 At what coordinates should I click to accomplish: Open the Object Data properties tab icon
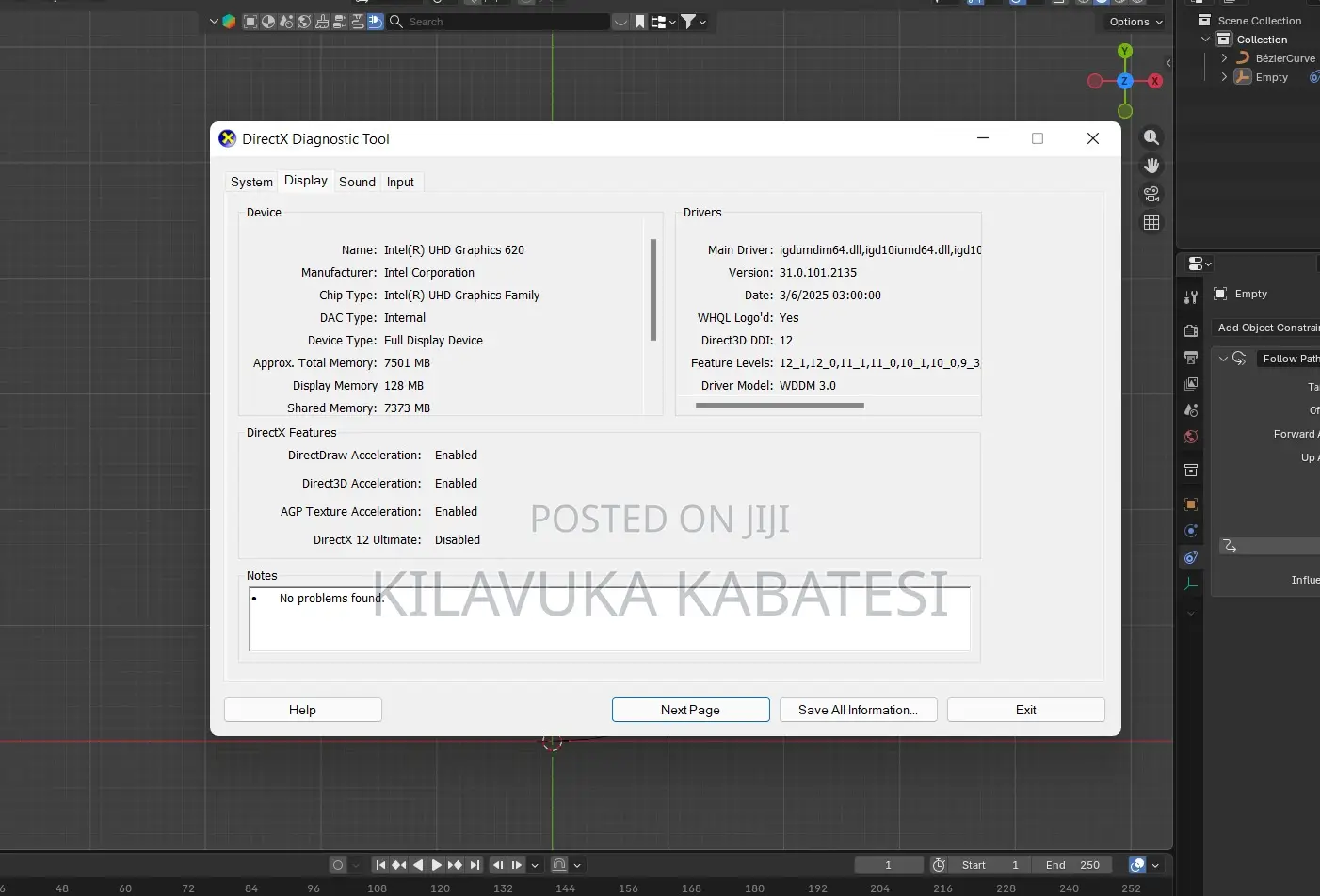(1191, 584)
